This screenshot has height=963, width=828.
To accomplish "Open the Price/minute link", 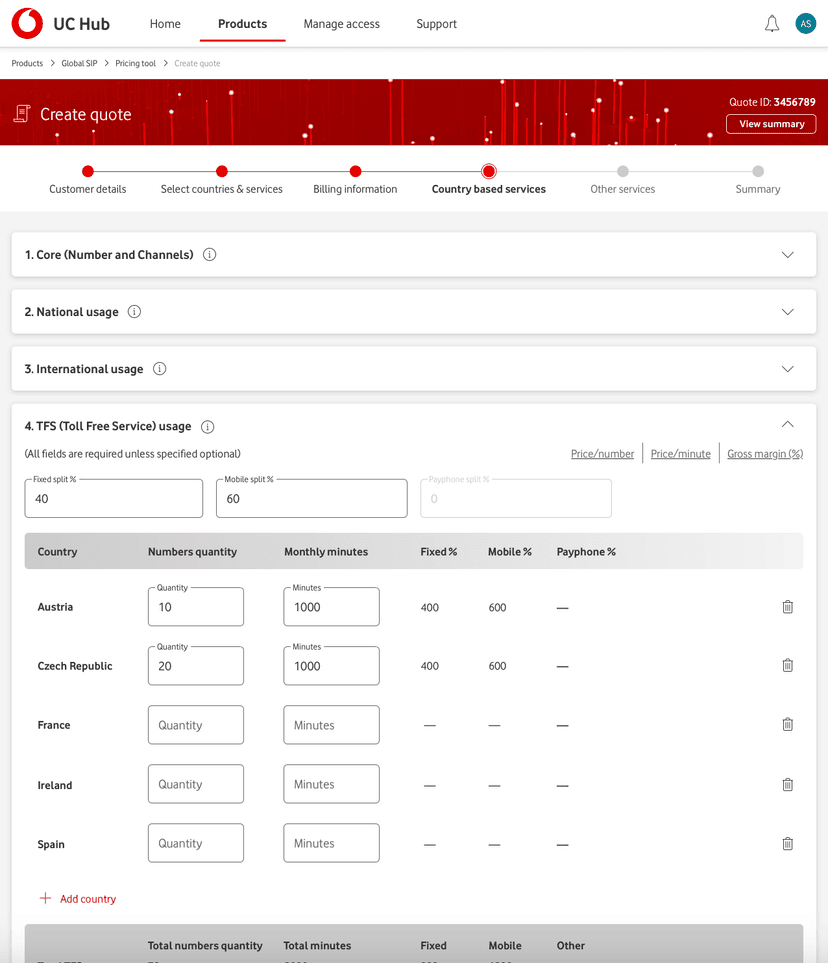I will pyautogui.click(x=680, y=454).
